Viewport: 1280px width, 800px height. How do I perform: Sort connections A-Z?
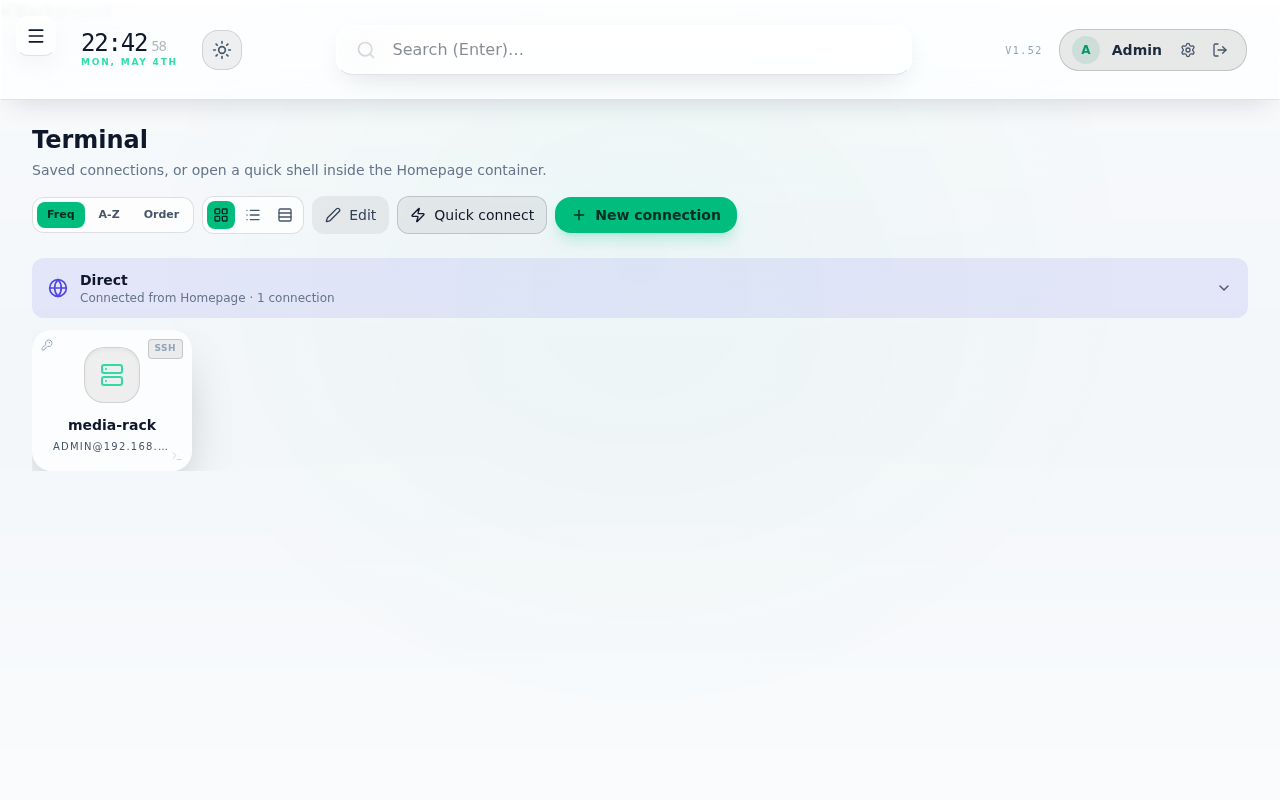click(x=109, y=215)
